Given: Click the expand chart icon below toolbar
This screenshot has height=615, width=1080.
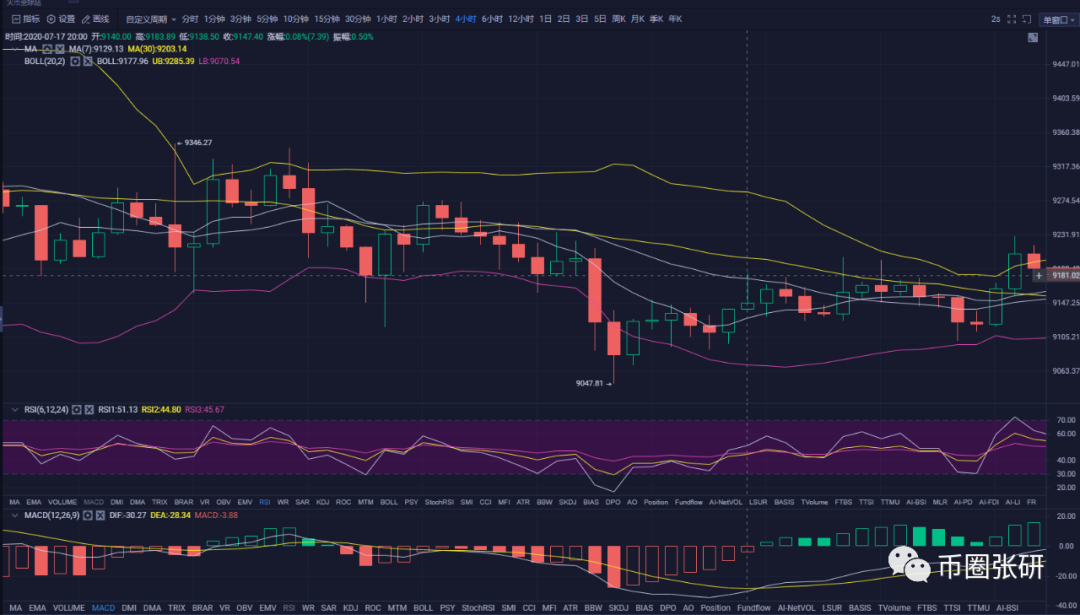Looking at the screenshot, I should pos(1032,38).
